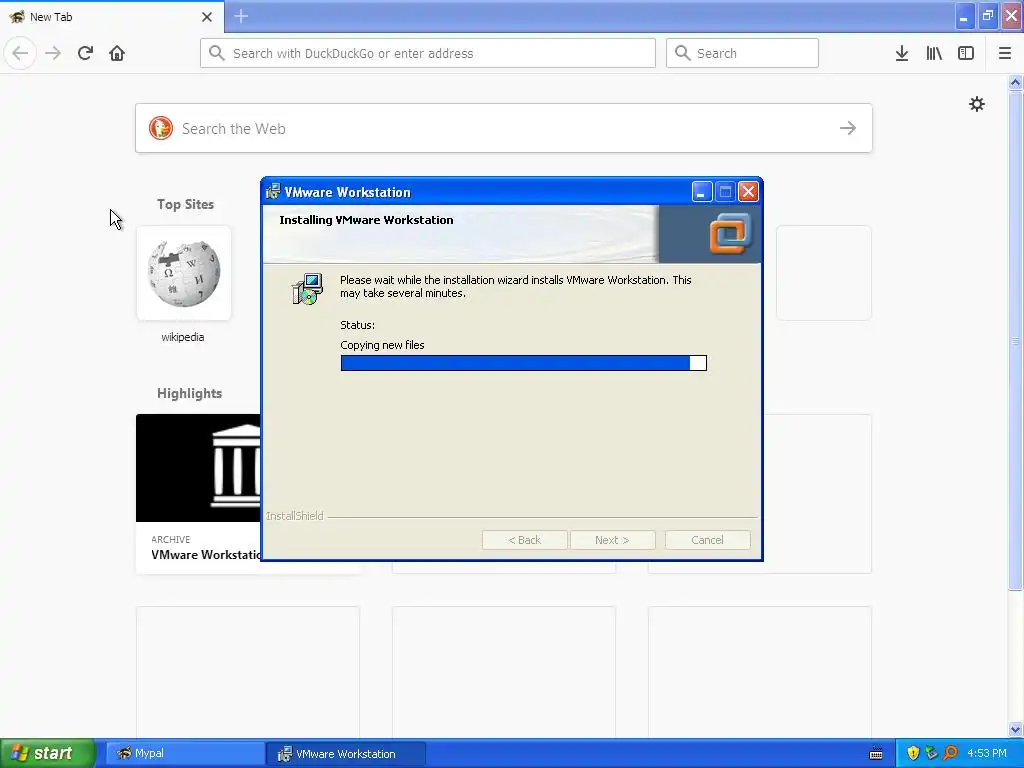Click the installer setup computer icon
This screenshot has height=768, width=1024.
click(x=307, y=289)
